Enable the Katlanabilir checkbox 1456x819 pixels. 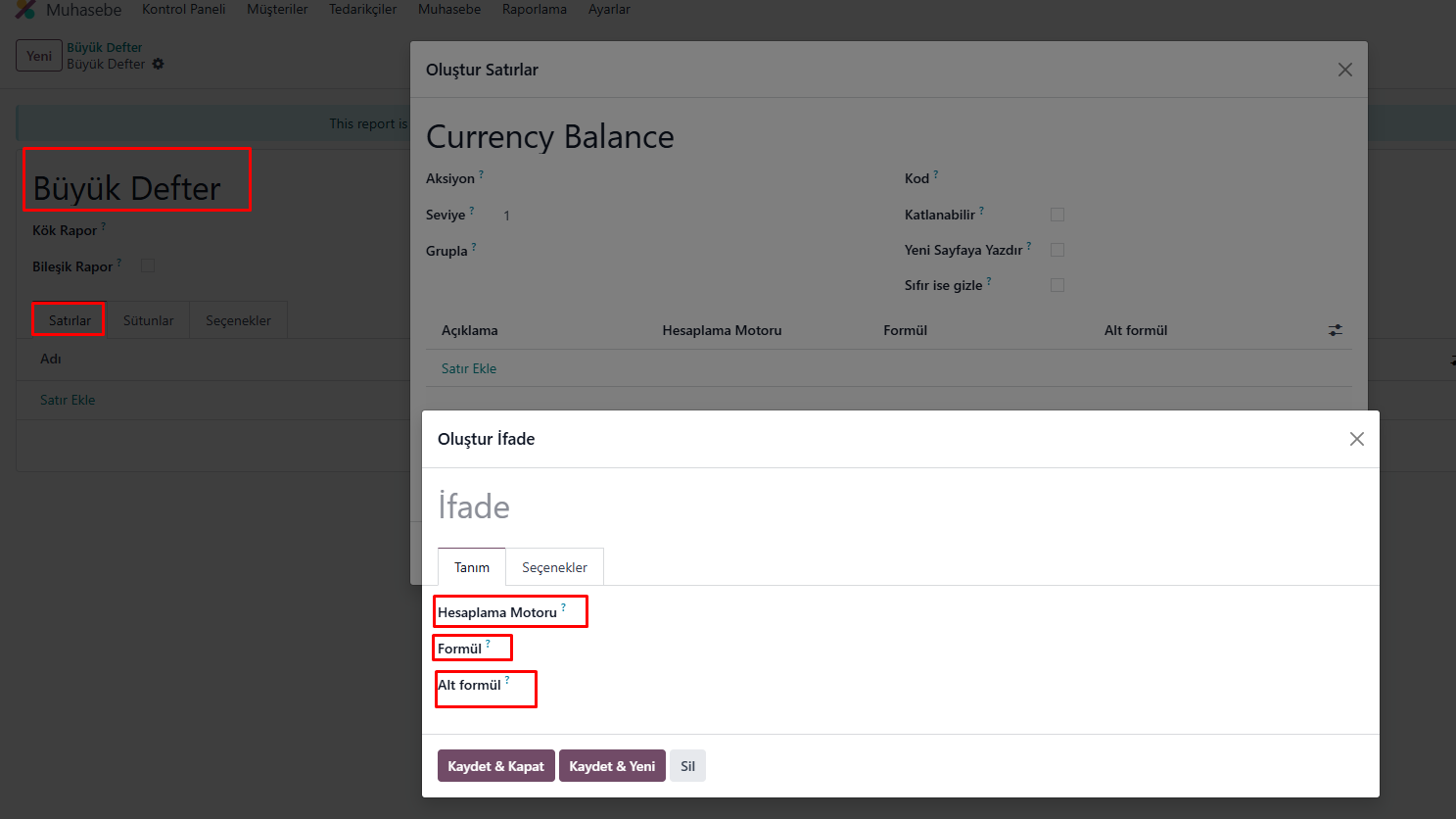click(x=1057, y=215)
